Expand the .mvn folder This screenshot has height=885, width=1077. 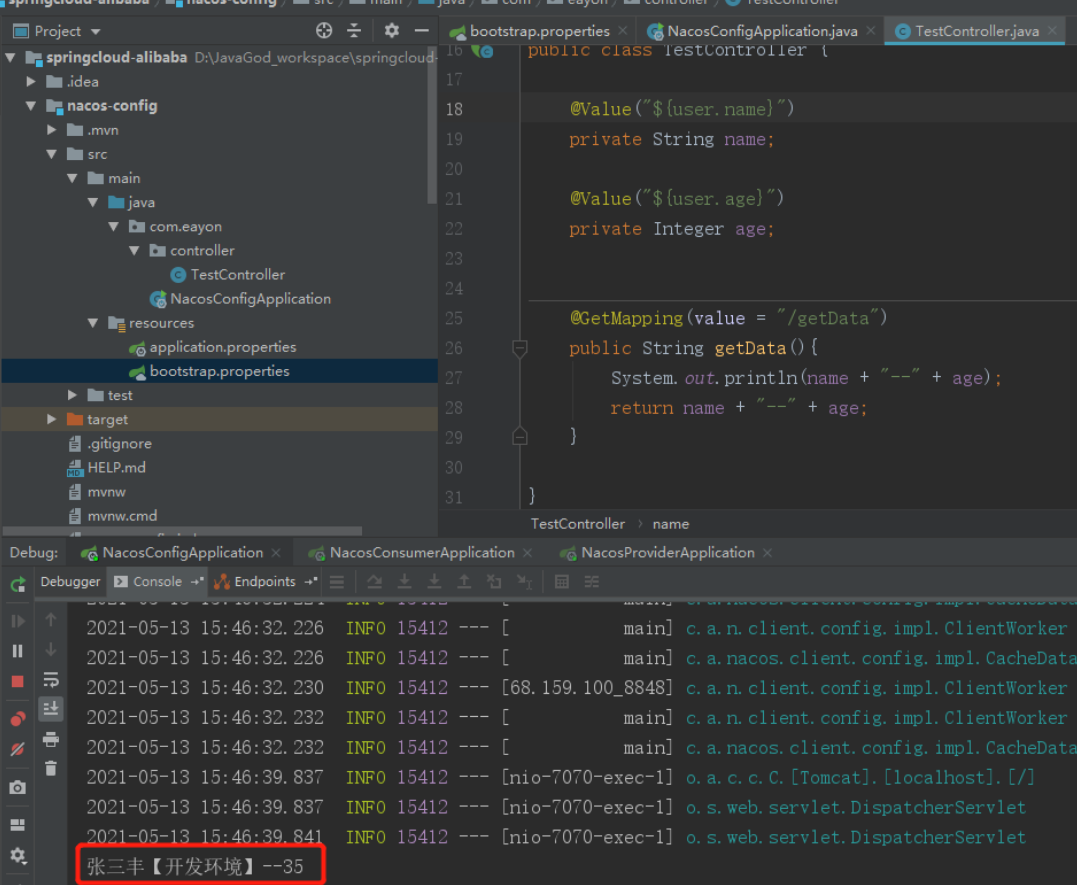52,130
